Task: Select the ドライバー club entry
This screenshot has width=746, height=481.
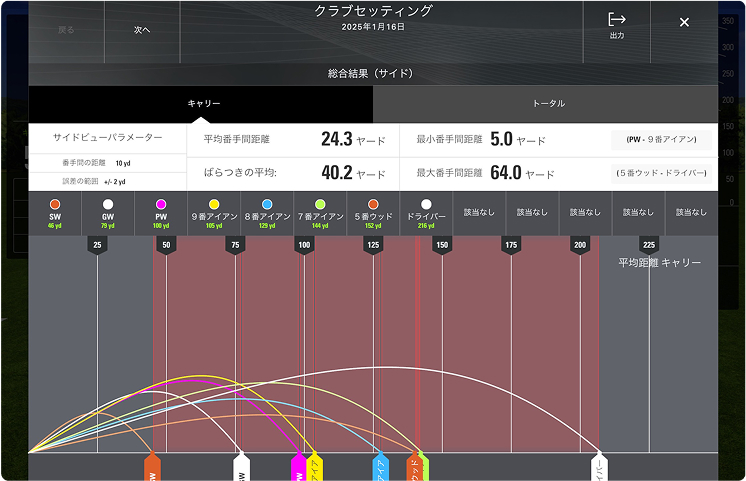Action: (426, 212)
